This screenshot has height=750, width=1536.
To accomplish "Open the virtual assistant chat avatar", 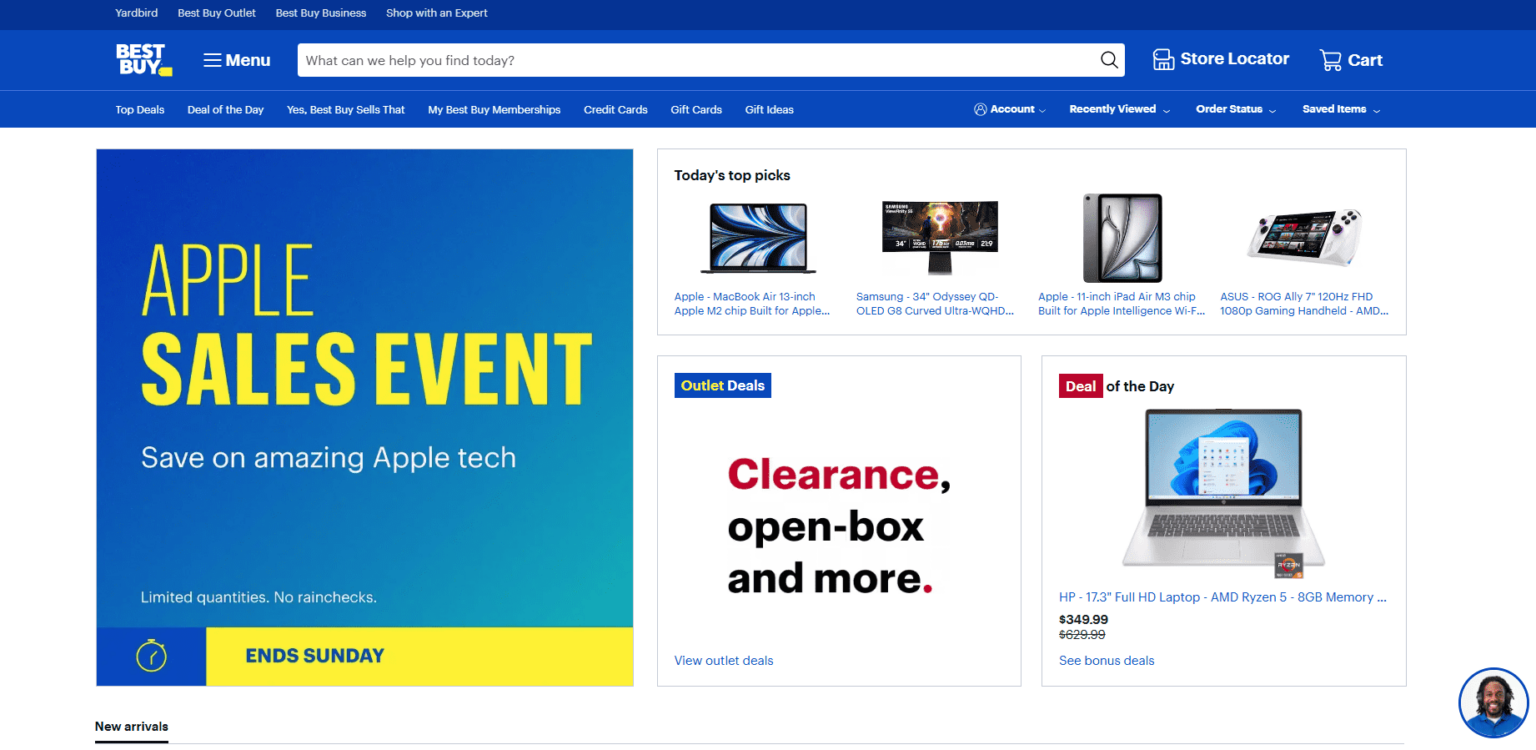I will (x=1493, y=703).
